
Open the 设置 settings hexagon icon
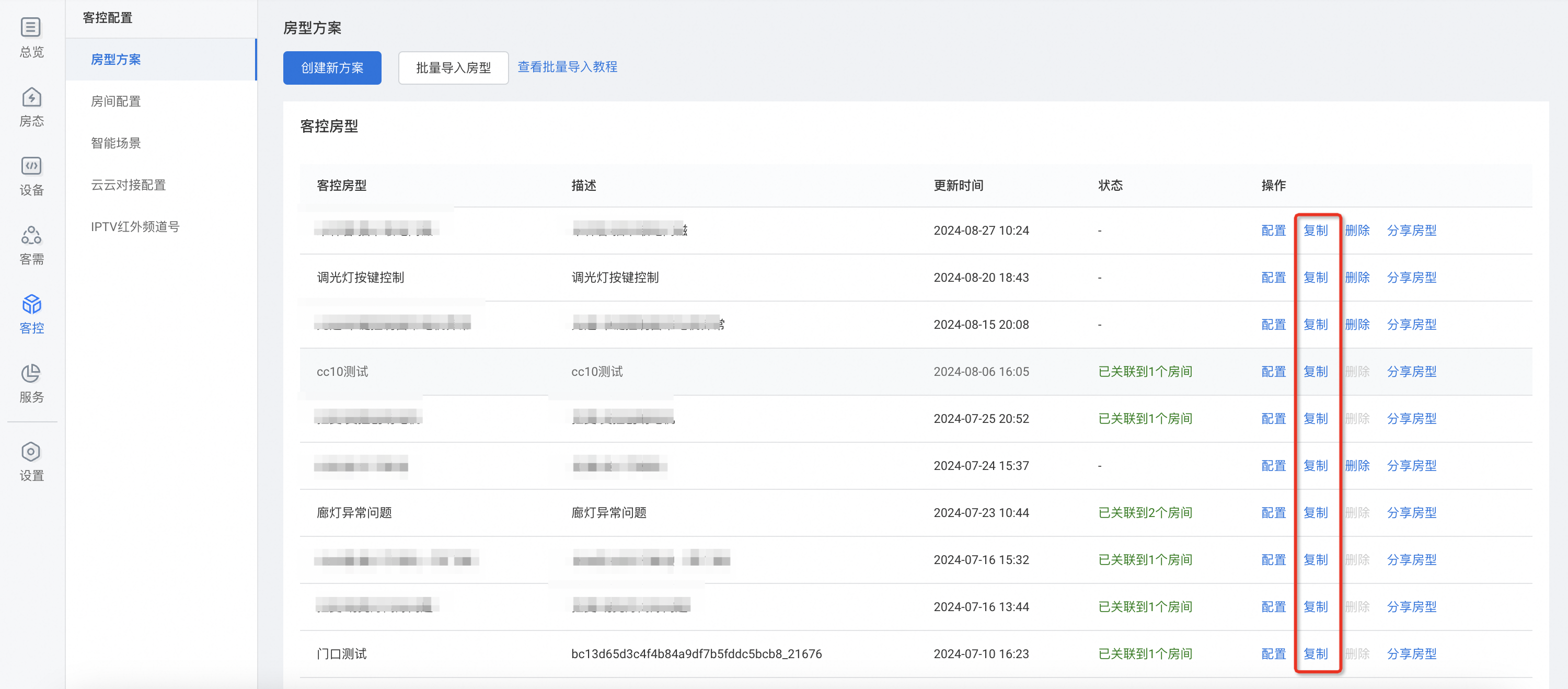31,452
